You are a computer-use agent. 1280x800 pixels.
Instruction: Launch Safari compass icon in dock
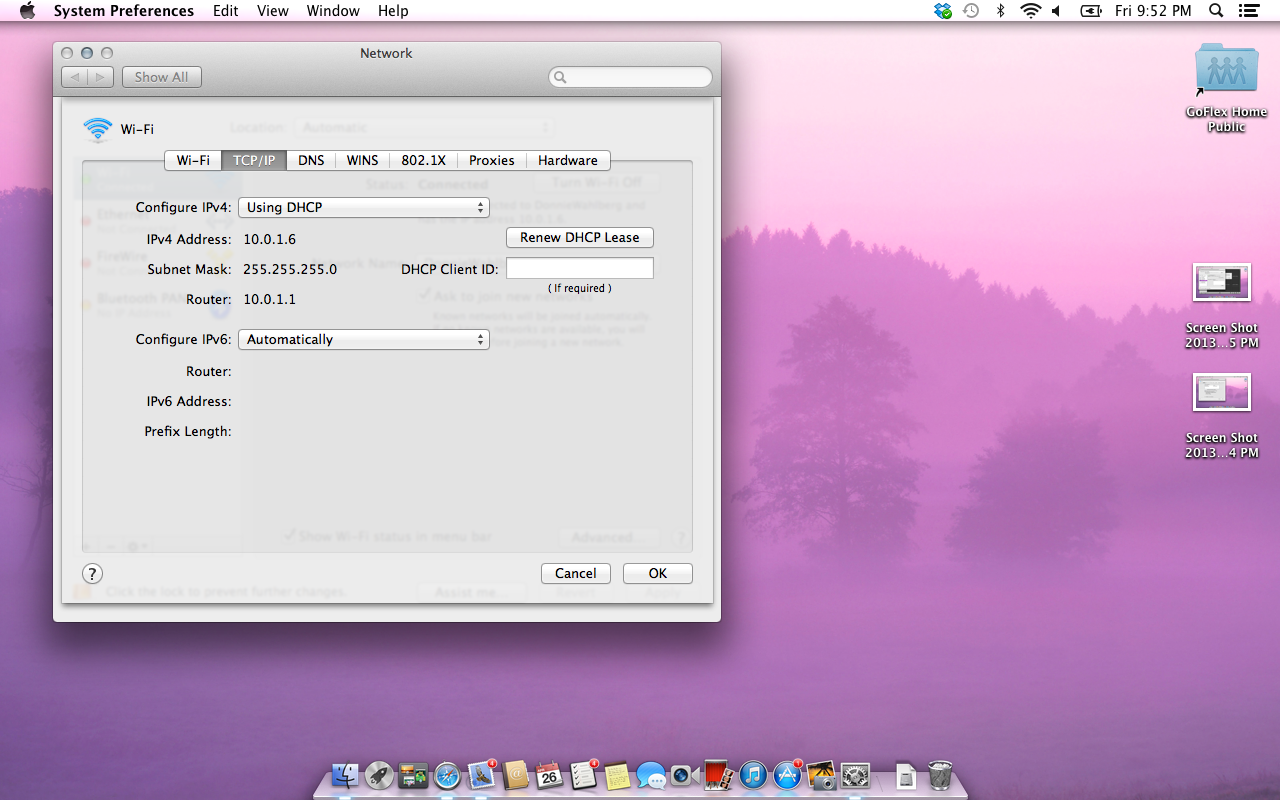[x=447, y=775]
